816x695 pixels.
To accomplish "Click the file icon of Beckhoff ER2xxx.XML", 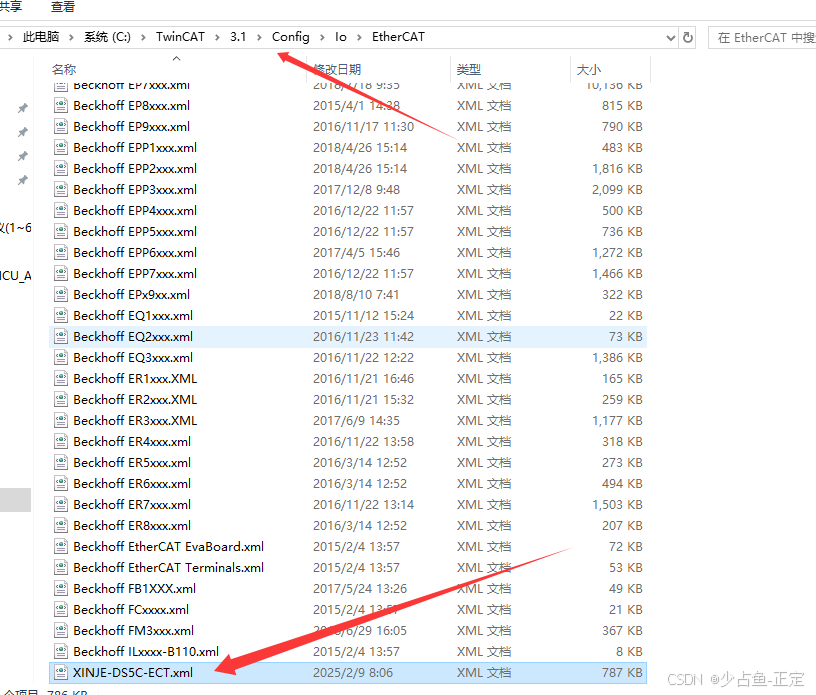I will pyautogui.click(x=61, y=400).
